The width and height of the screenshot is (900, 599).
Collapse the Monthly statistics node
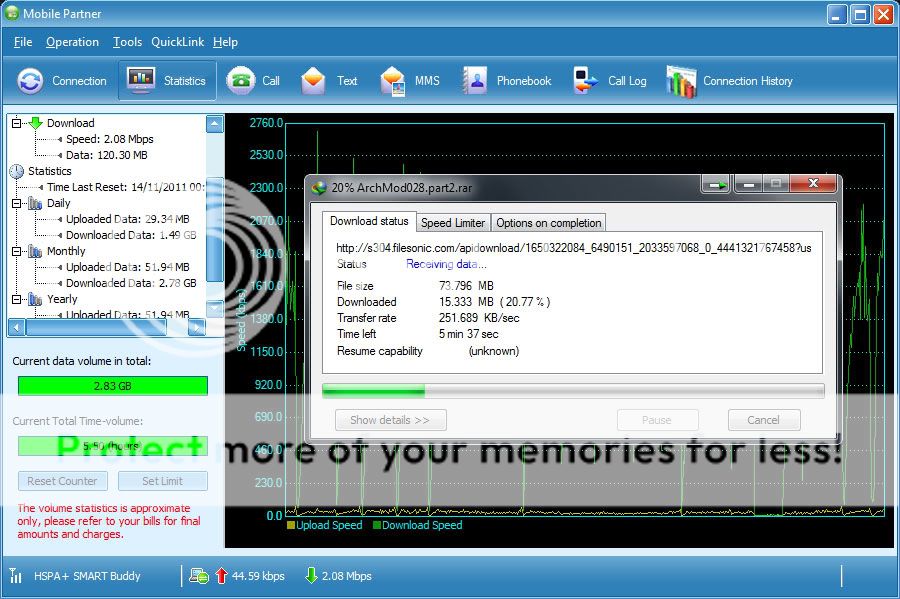coord(17,251)
